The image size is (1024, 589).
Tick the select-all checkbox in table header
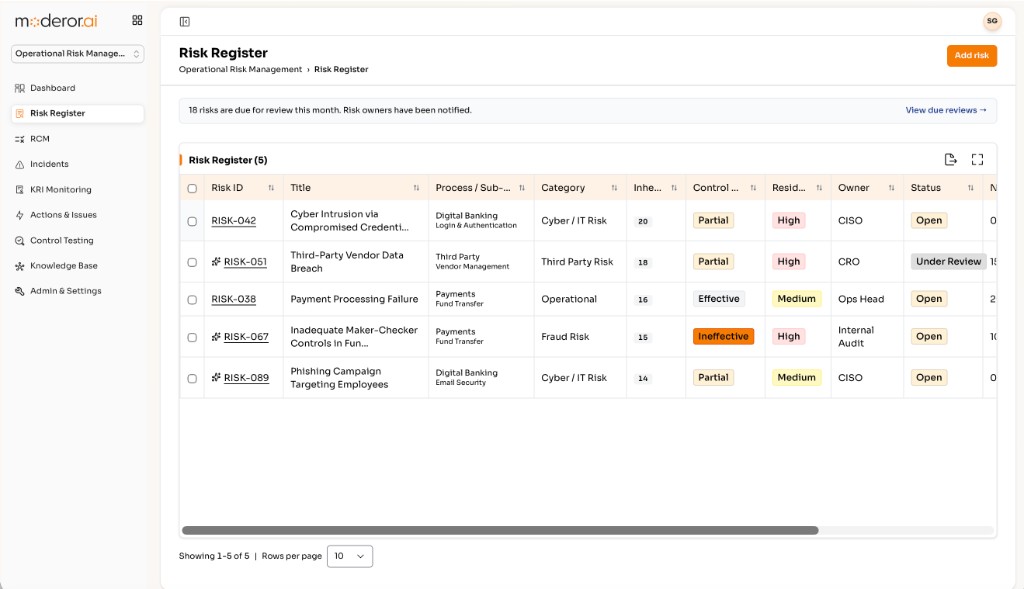coord(192,189)
